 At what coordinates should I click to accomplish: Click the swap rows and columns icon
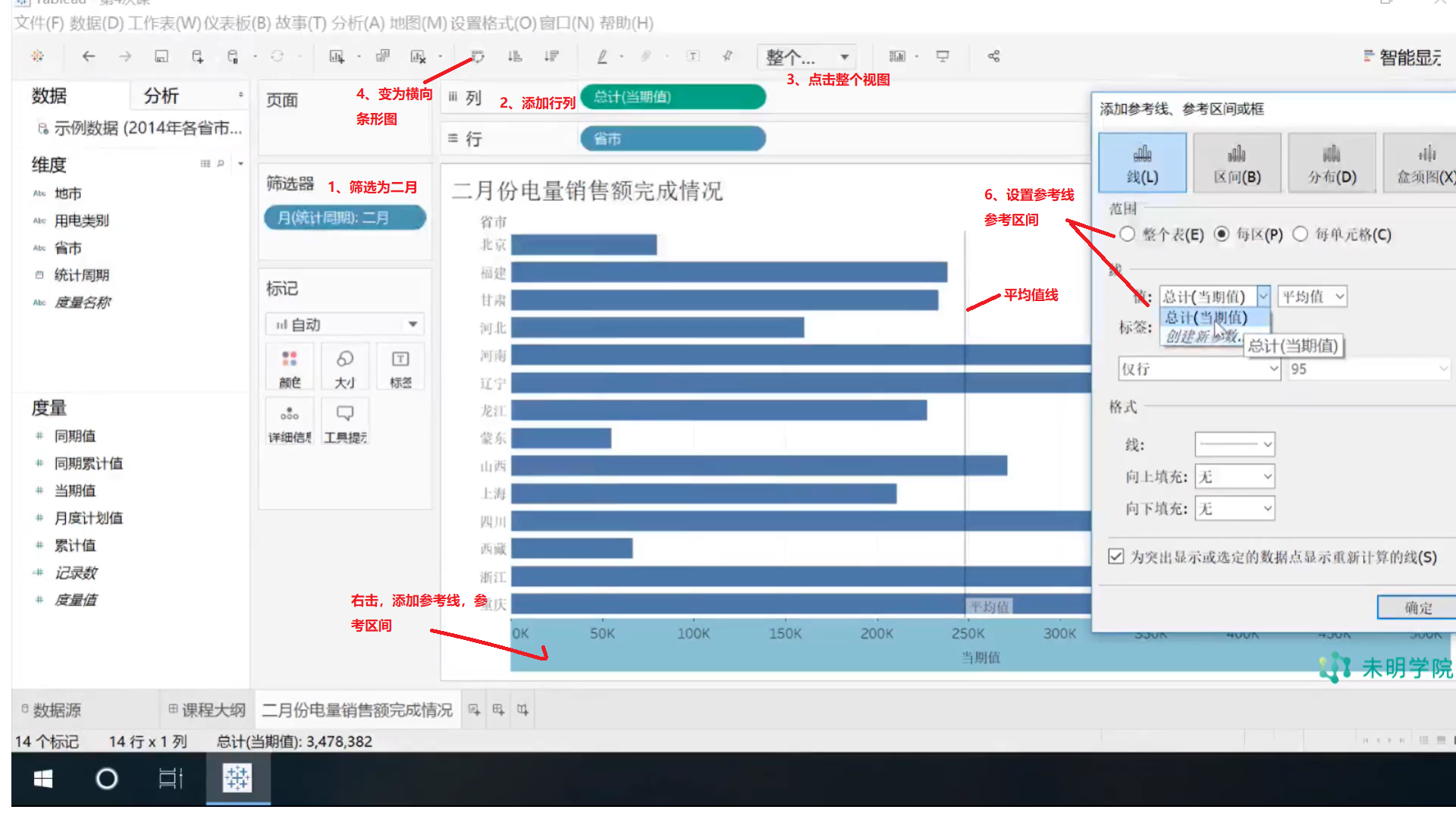coord(478,56)
